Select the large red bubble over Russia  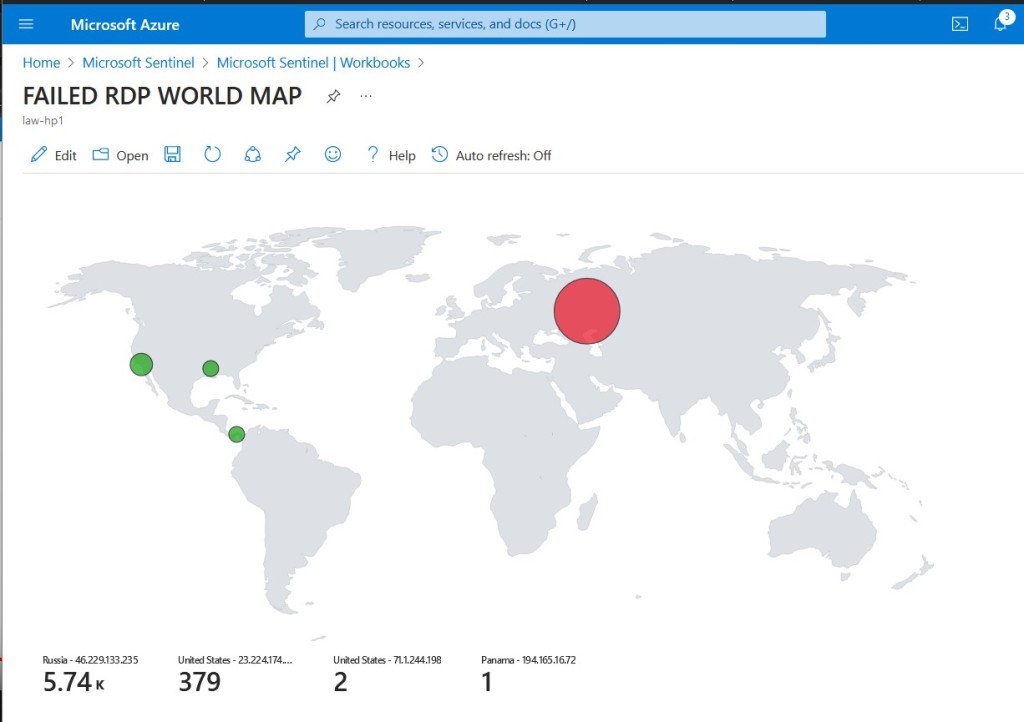coord(587,311)
